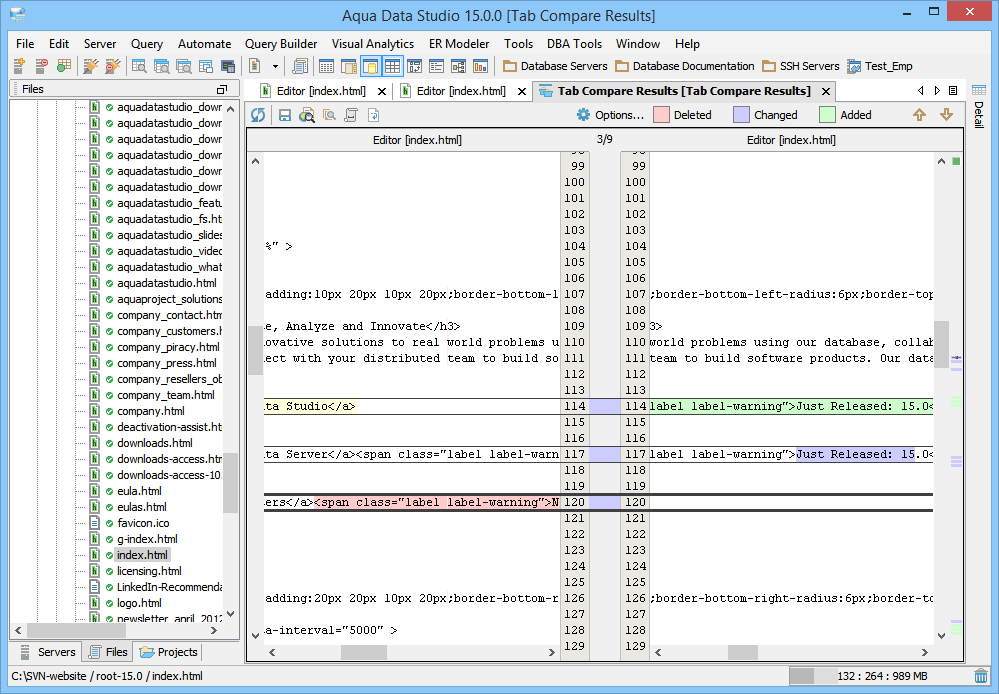999x694 pixels.
Task: Open the Query Builder menu
Action: [281, 44]
